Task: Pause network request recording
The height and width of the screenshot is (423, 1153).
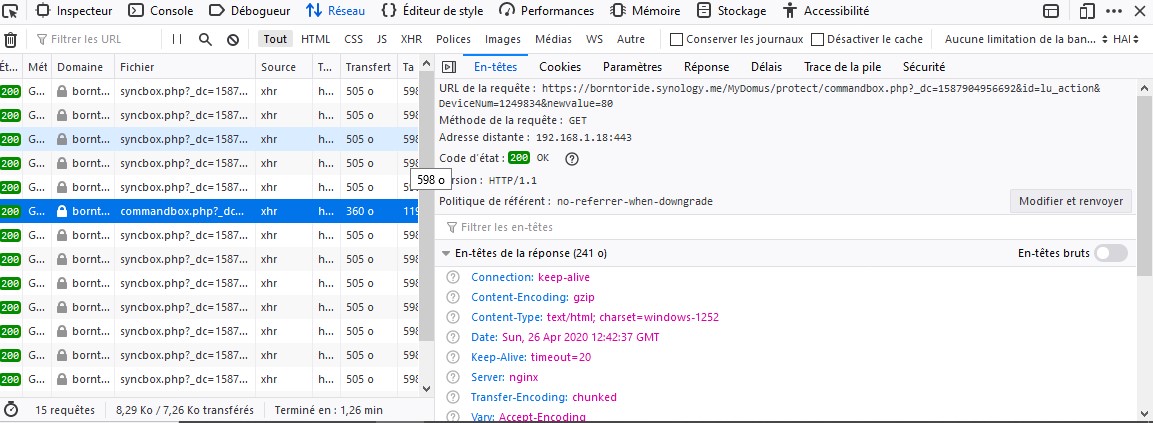Action: tap(177, 40)
